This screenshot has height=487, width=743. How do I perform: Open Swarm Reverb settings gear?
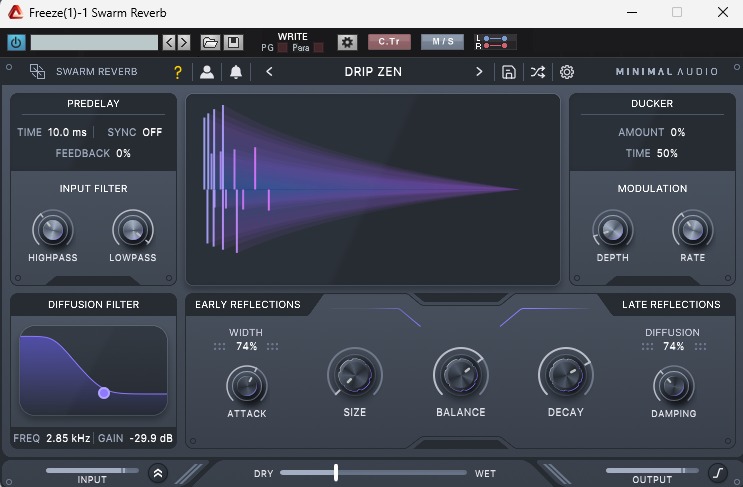click(x=567, y=72)
